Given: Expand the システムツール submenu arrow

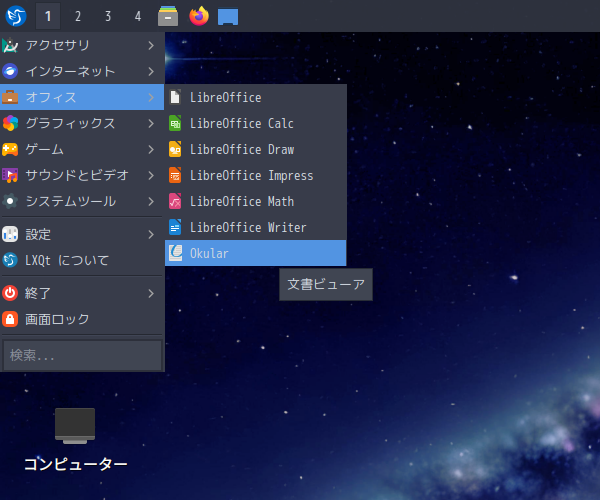Looking at the screenshot, I should pyautogui.click(x=151, y=201).
